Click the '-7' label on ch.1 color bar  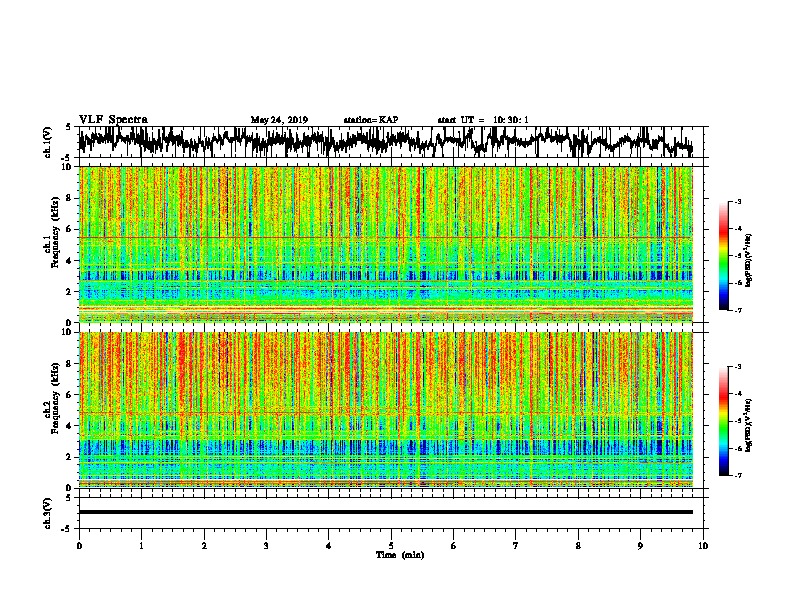(738, 310)
